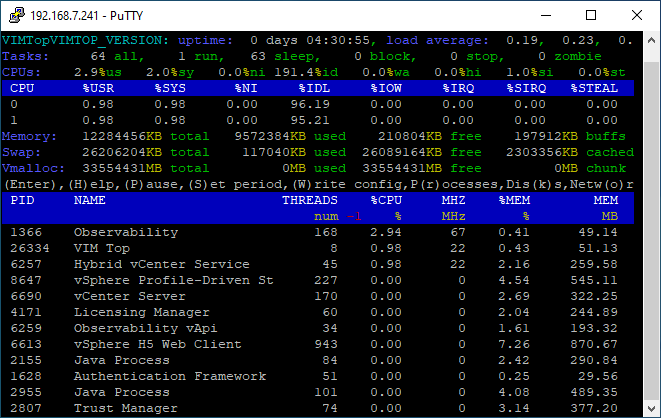
Task: Select the Hybrid vCenter Service row
Action: [x=318, y=264]
